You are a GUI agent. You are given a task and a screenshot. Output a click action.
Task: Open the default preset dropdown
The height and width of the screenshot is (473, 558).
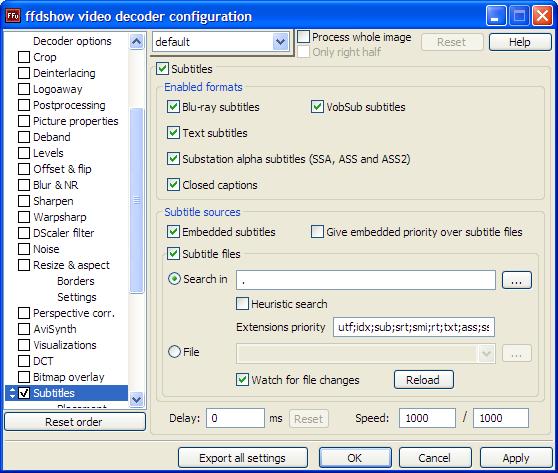point(280,42)
